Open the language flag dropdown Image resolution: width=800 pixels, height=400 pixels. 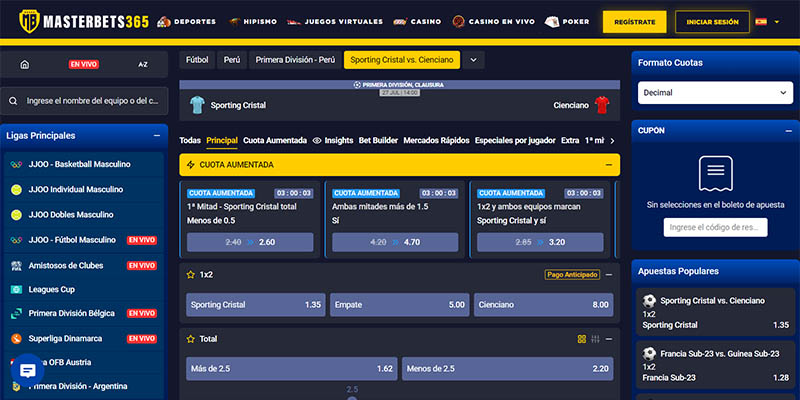[767, 22]
